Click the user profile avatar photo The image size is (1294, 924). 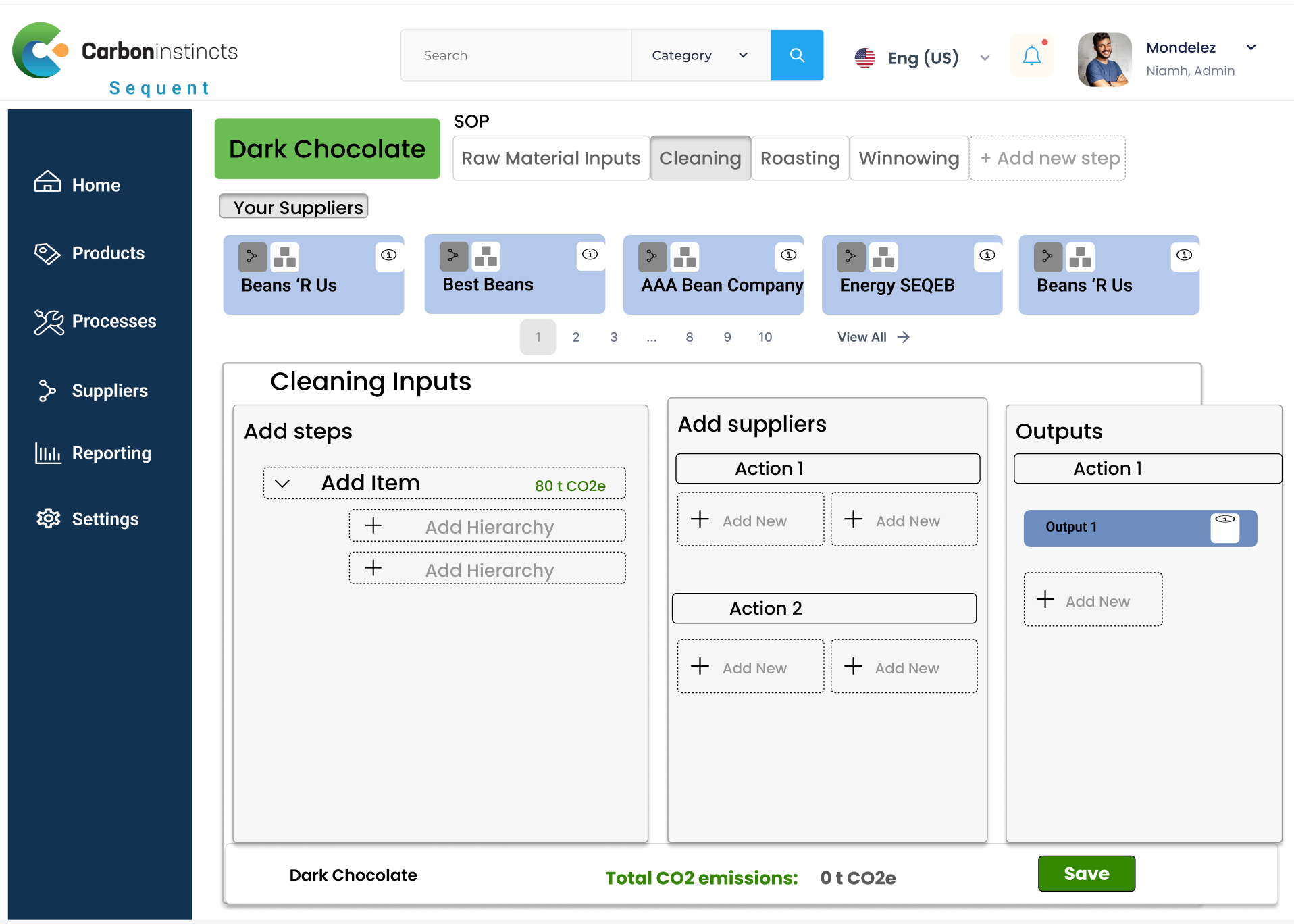click(x=1104, y=59)
